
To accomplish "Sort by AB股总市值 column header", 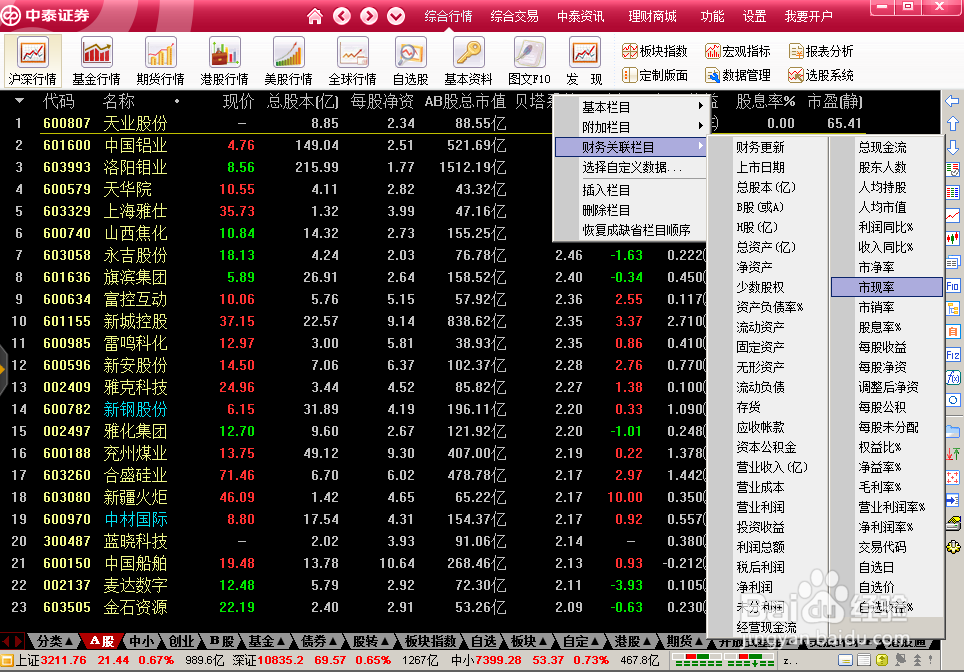I will (465, 101).
